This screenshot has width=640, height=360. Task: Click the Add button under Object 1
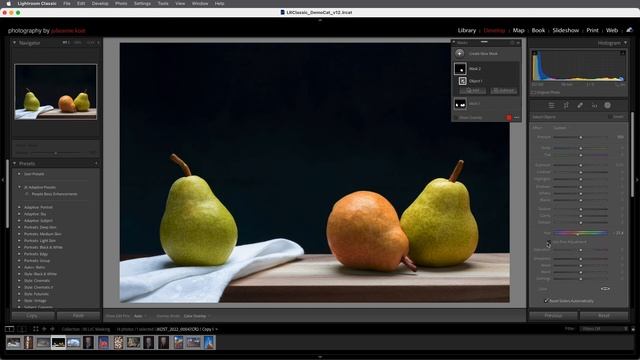click(473, 91)
